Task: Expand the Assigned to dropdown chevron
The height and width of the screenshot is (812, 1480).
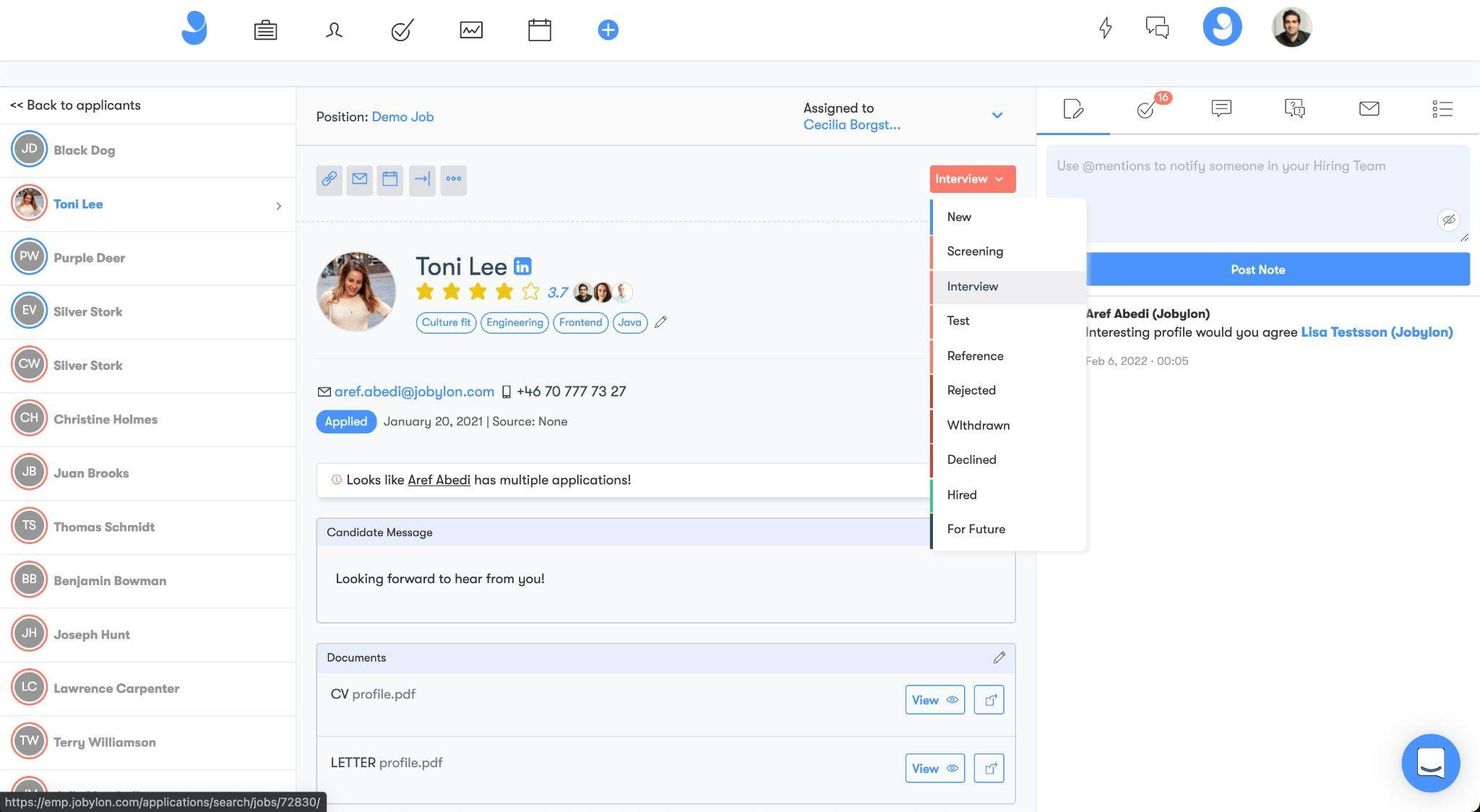Action: tap(997, 116)
